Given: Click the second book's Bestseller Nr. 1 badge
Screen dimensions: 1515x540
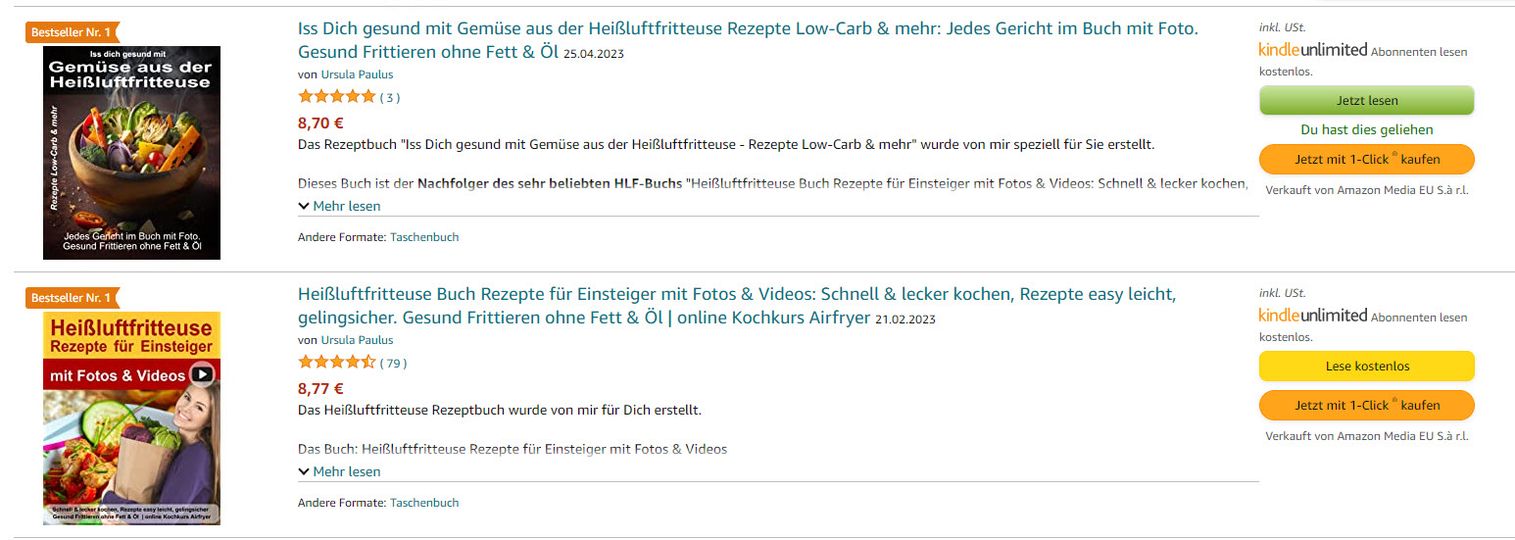Looking at the screenshot, I should tap(71, 298).
